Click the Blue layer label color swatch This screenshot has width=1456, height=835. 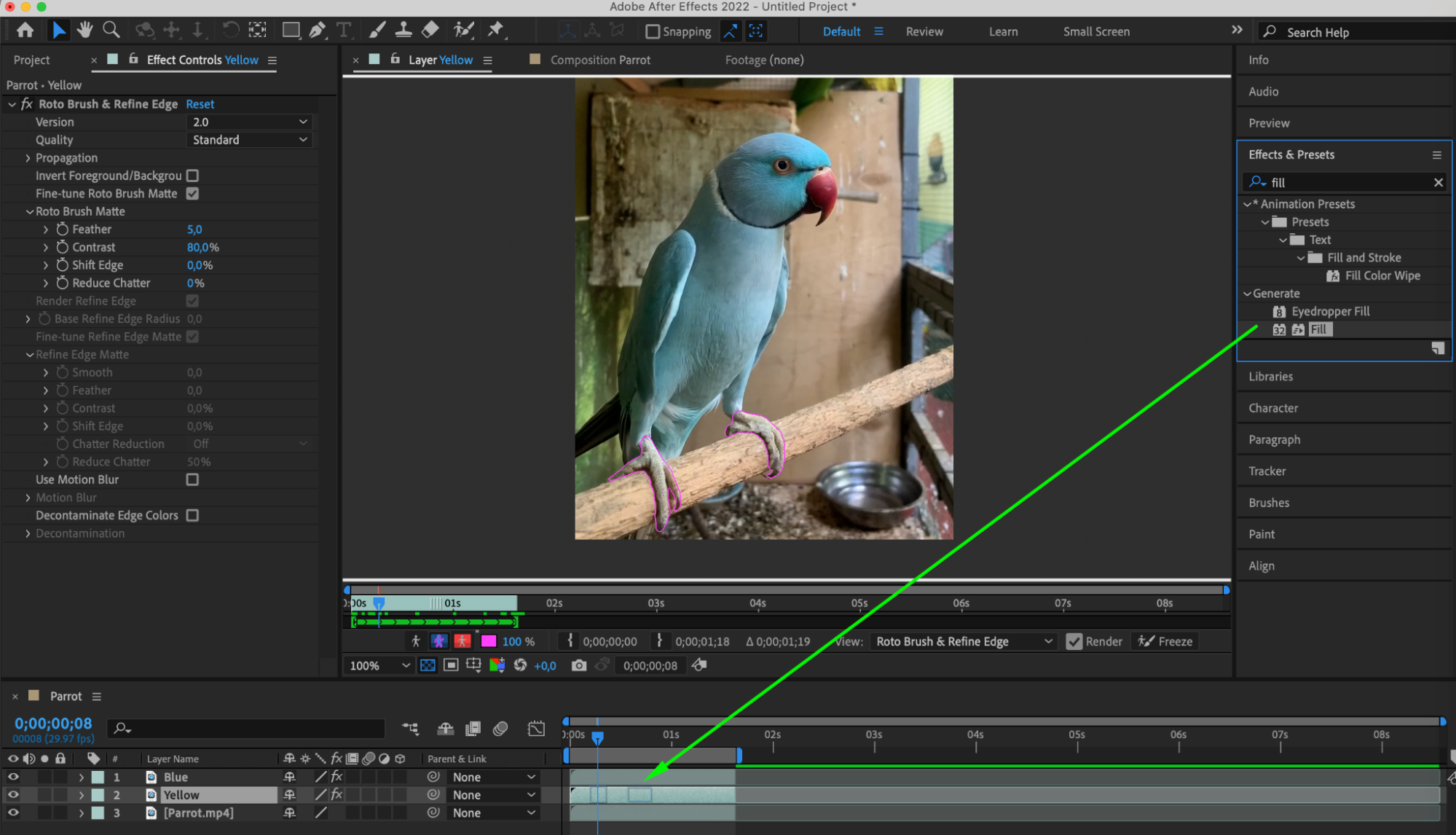98,777
